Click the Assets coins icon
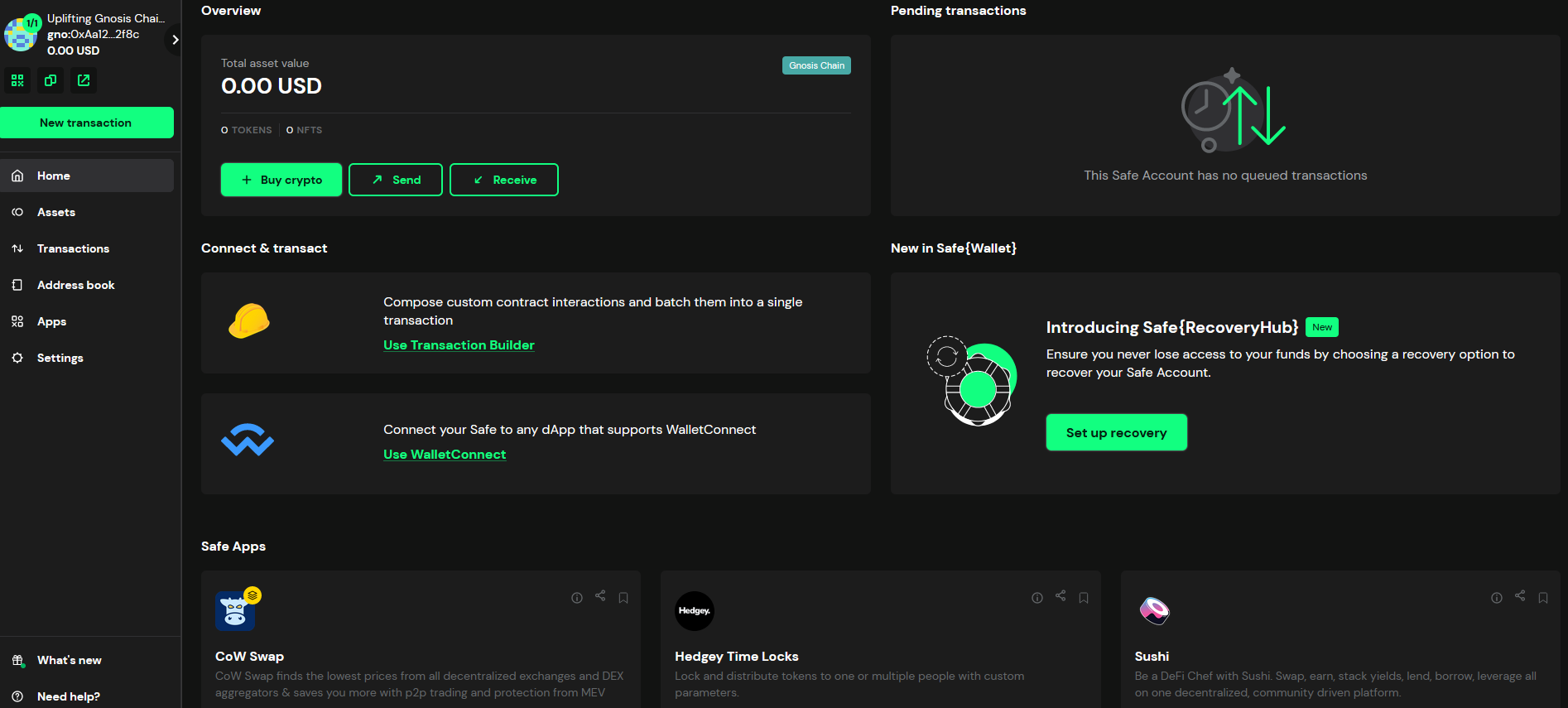This screenshot has width=1568, height=708. [x=17, y=212]
